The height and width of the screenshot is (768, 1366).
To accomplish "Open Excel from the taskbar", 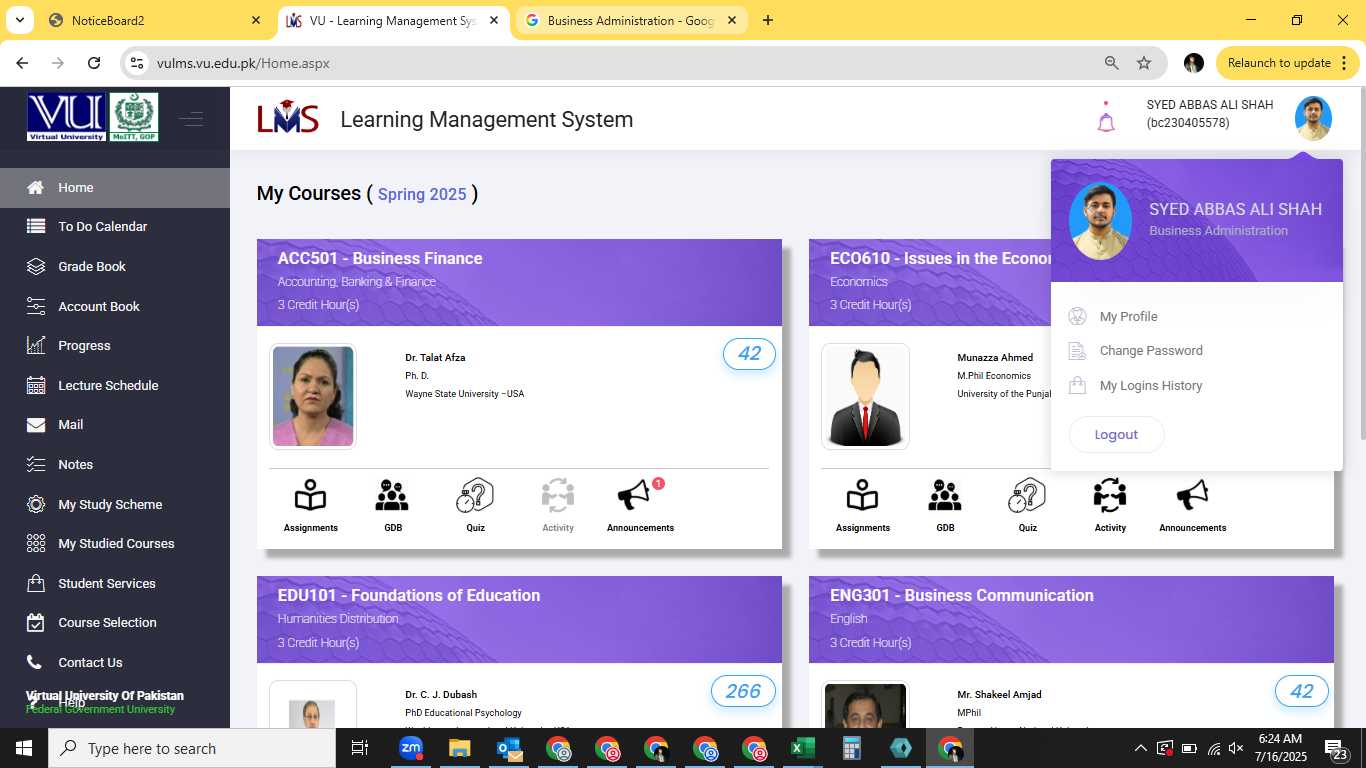I will point(802,748).
